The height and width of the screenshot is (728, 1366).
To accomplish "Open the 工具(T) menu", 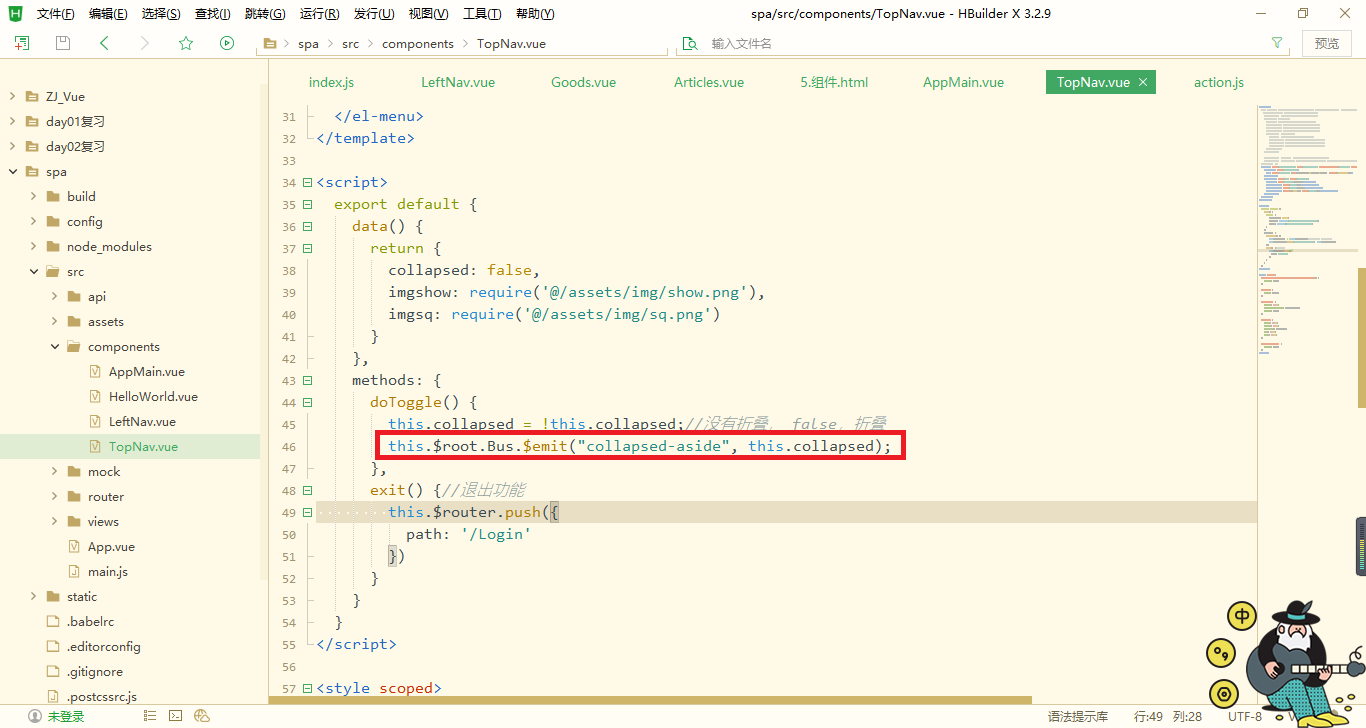I will [482, 14].
